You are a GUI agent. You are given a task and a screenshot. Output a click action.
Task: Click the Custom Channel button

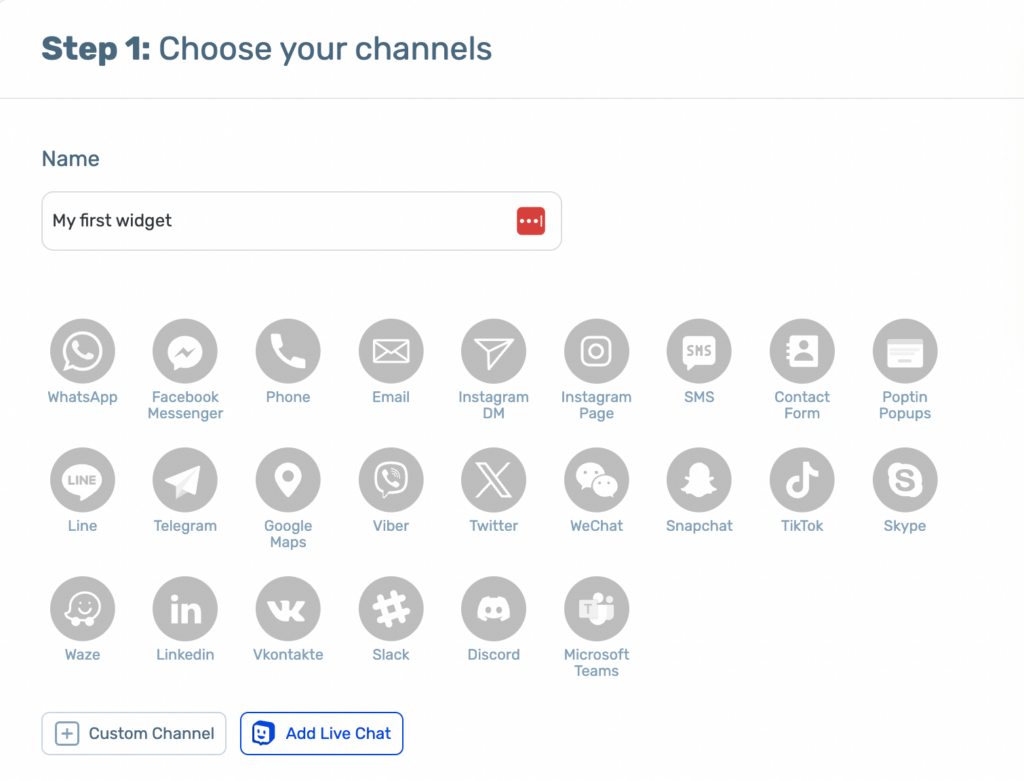pyautogui.click(x=134, y=733)
